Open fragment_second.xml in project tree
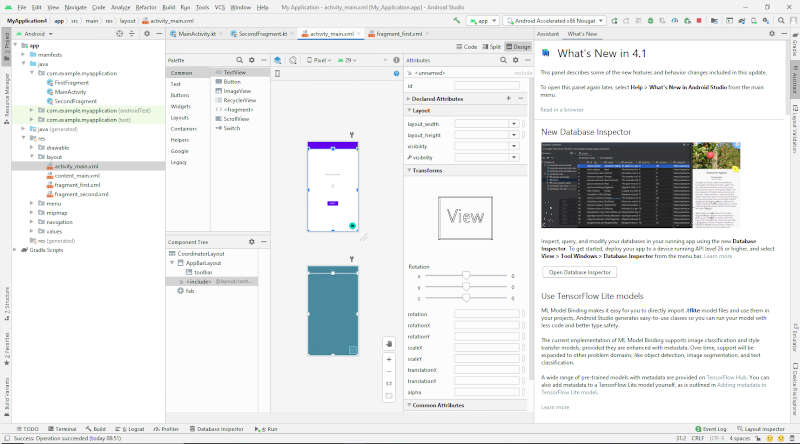This screenshot has width=800, height=444. [82, 194]
